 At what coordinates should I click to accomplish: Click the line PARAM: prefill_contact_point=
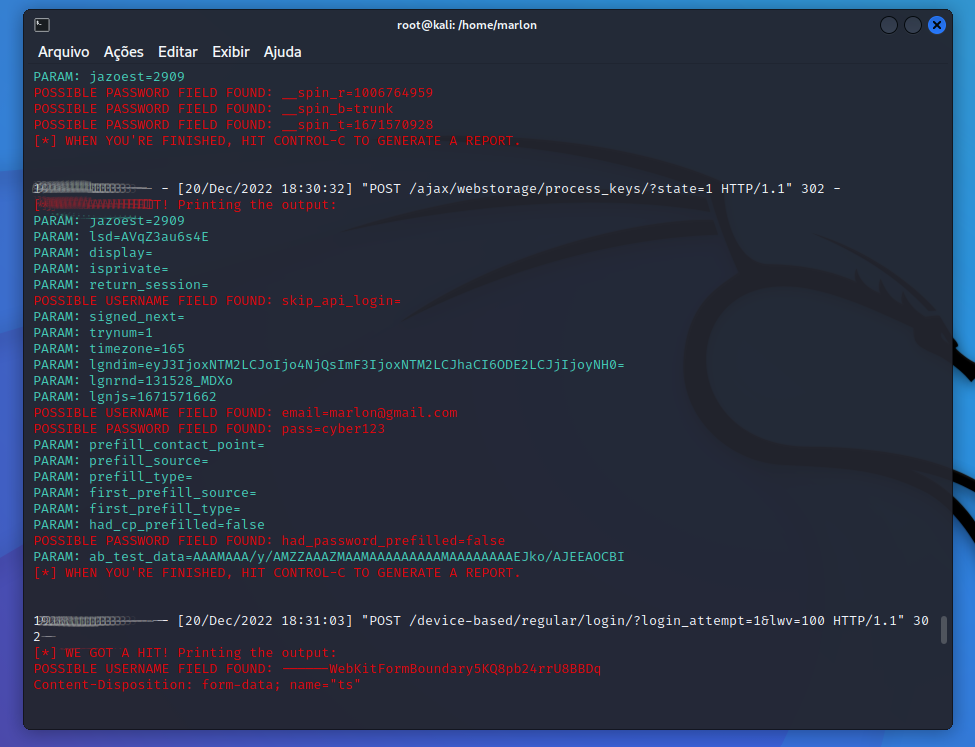(x=149, y=445)
